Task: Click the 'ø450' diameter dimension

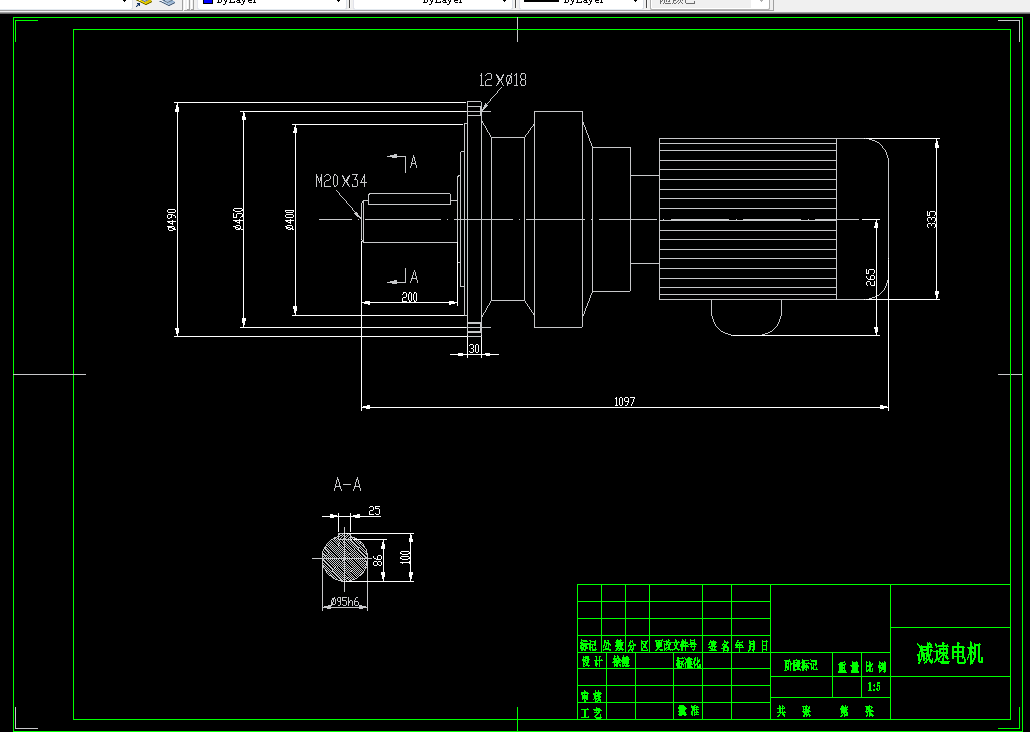Action: click(238, 219)
